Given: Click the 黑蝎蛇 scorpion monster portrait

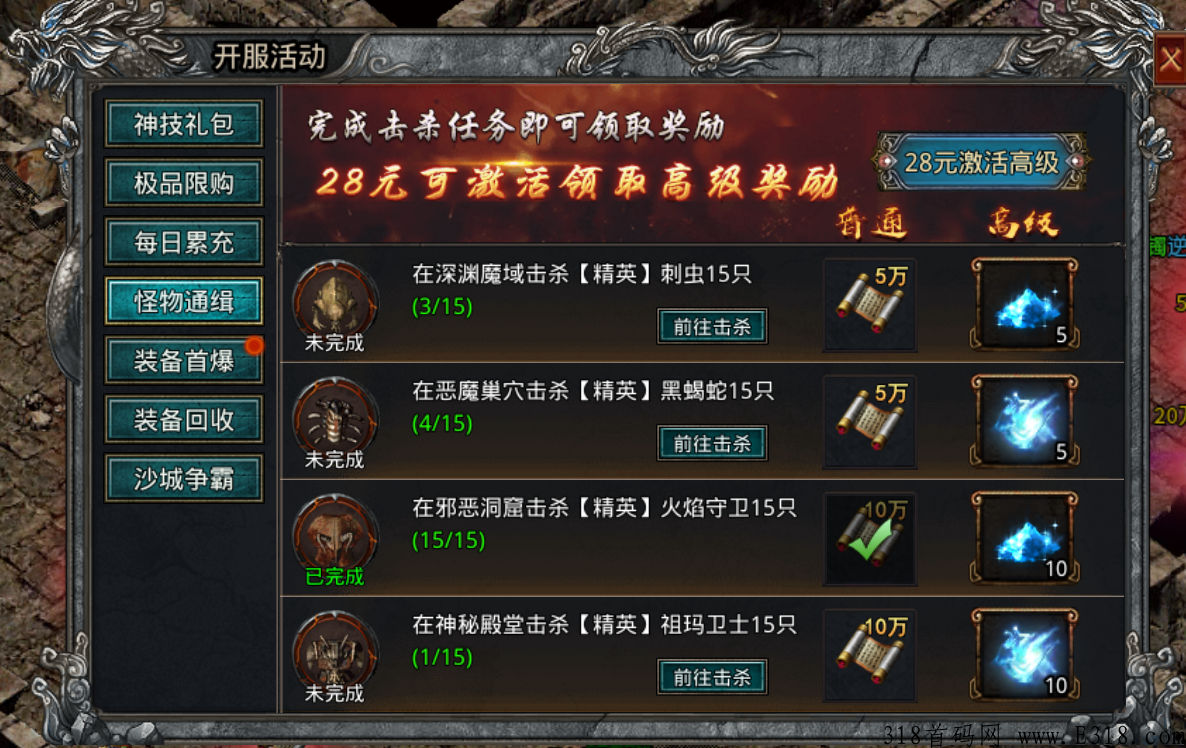Looking at the screenshot, I should pyautogui.click(x=335, y=417).
